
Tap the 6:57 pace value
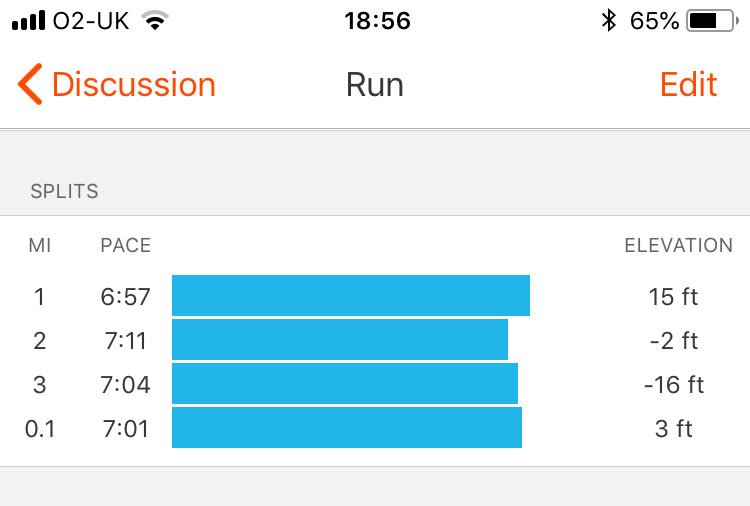click(125, 297)
